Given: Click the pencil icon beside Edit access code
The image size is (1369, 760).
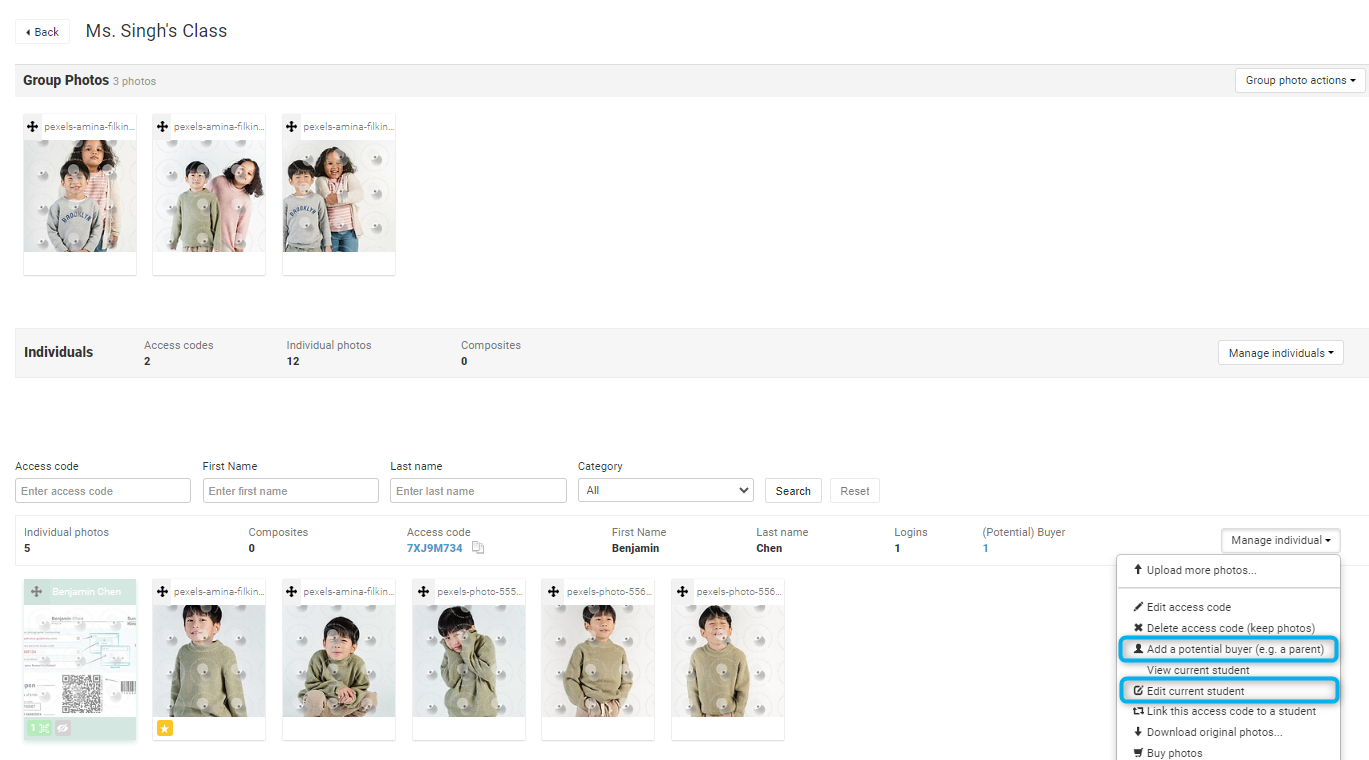Looking at the screenshot, I should 1138,607.
